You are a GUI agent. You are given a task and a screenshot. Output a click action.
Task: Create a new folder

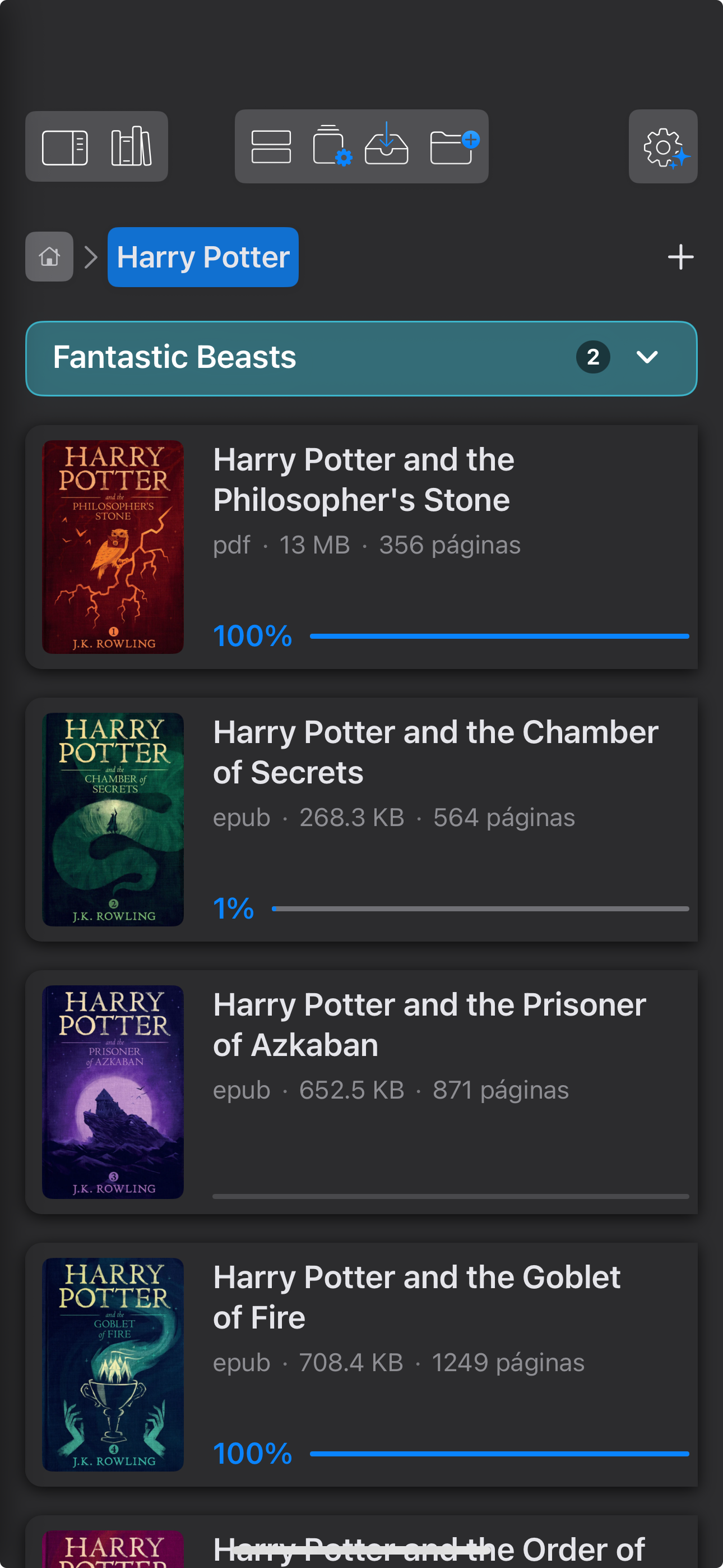pyautogui.click(x=452, y=147)
